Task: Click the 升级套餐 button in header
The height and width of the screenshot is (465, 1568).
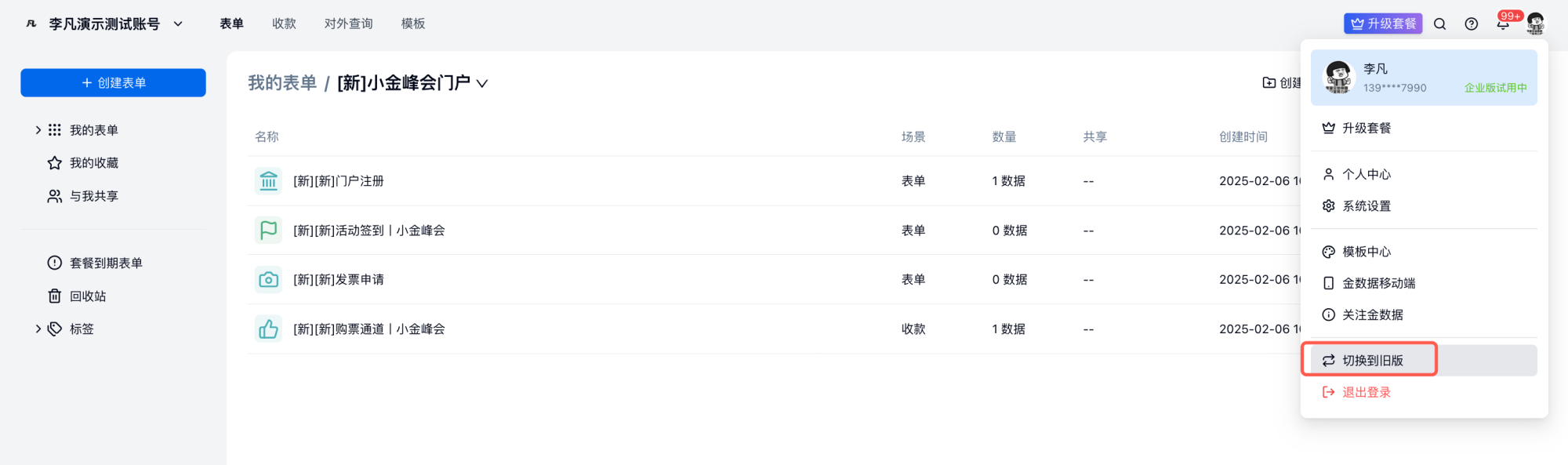Action: point(1382,24)
